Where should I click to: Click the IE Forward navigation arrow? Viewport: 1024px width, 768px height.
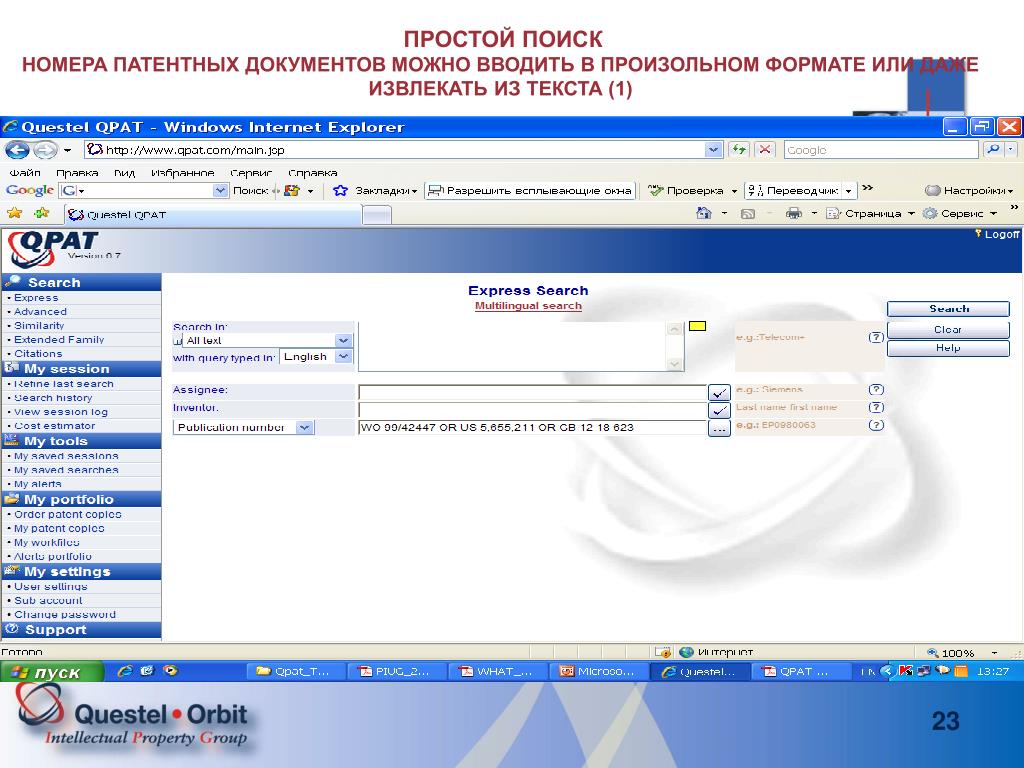point(44,151)
